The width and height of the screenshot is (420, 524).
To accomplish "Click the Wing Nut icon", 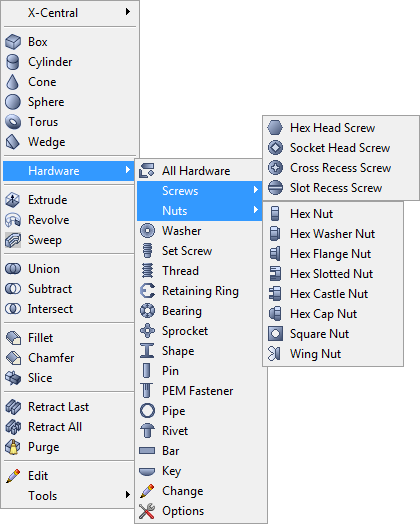I will tap(275, 354).
